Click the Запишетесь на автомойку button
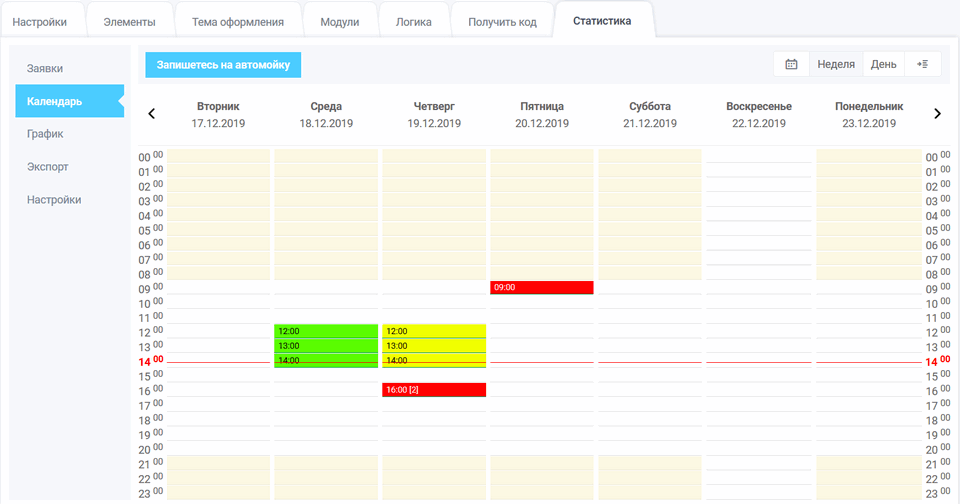960x504 pixels. 223,65
